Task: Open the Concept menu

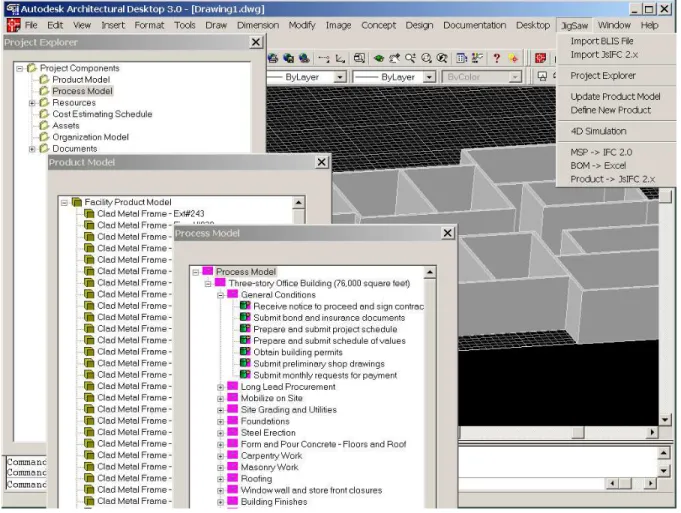Action: (x=378, y=25)
